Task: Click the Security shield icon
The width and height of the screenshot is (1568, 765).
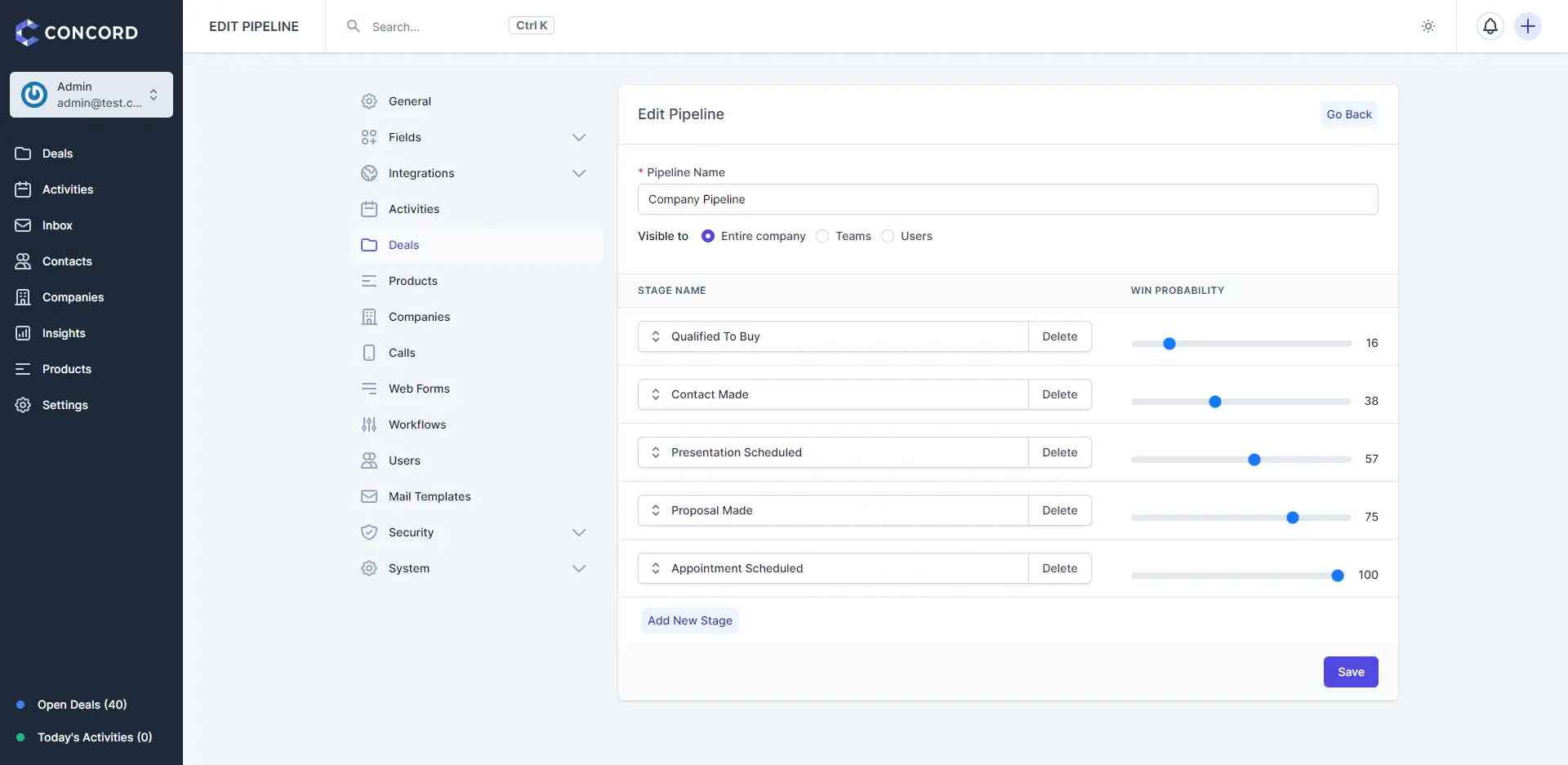Action: [369, 532]
